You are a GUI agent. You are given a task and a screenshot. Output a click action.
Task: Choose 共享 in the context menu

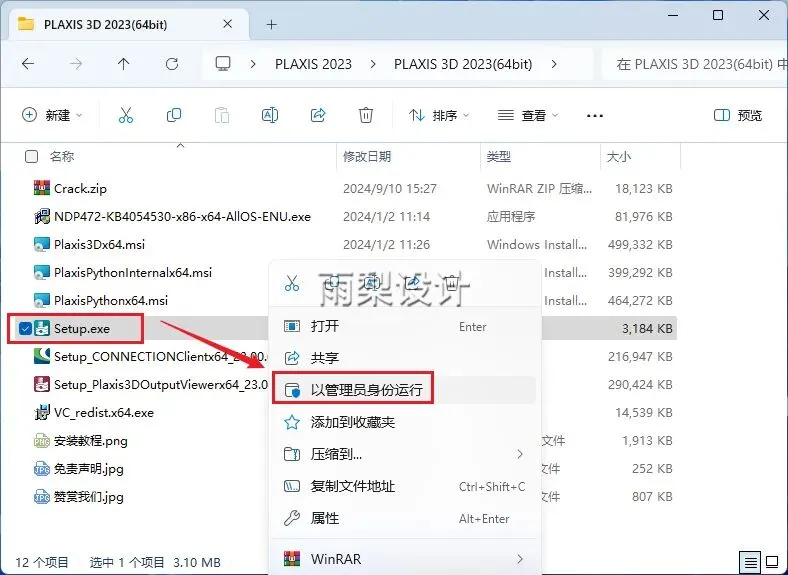point(405,358)
